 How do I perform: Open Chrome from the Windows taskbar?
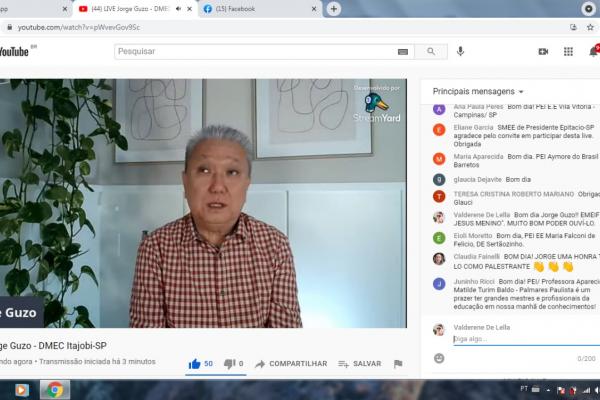click(54, 390)
